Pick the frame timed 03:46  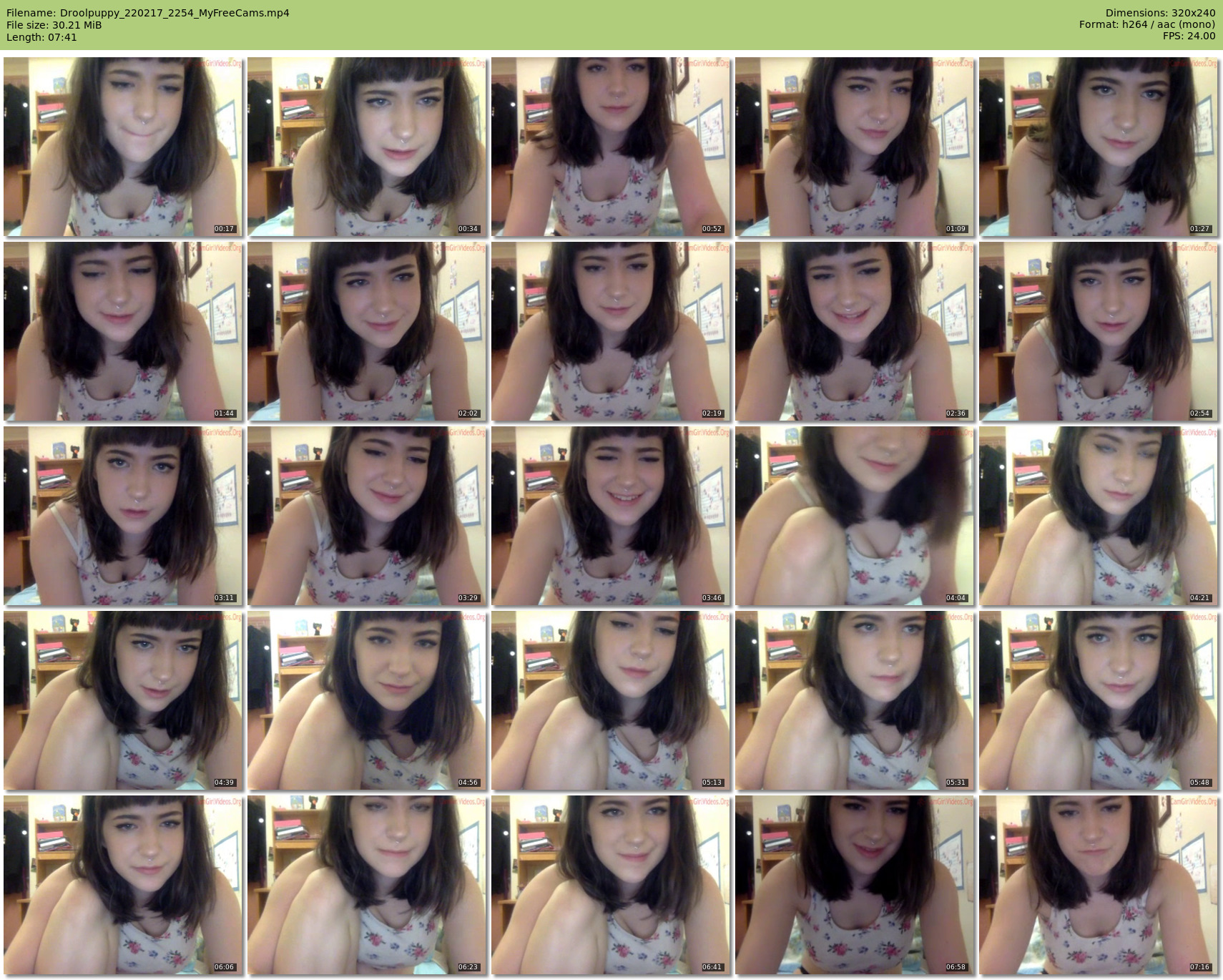(x=611, y=516)
